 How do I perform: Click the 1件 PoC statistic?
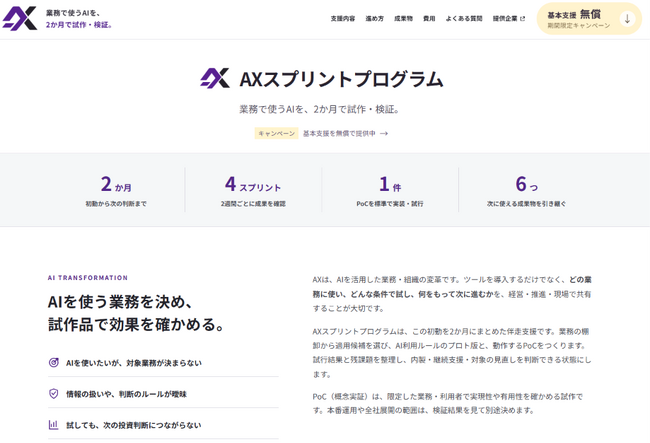pyautogui.click(x=390, y=184)
